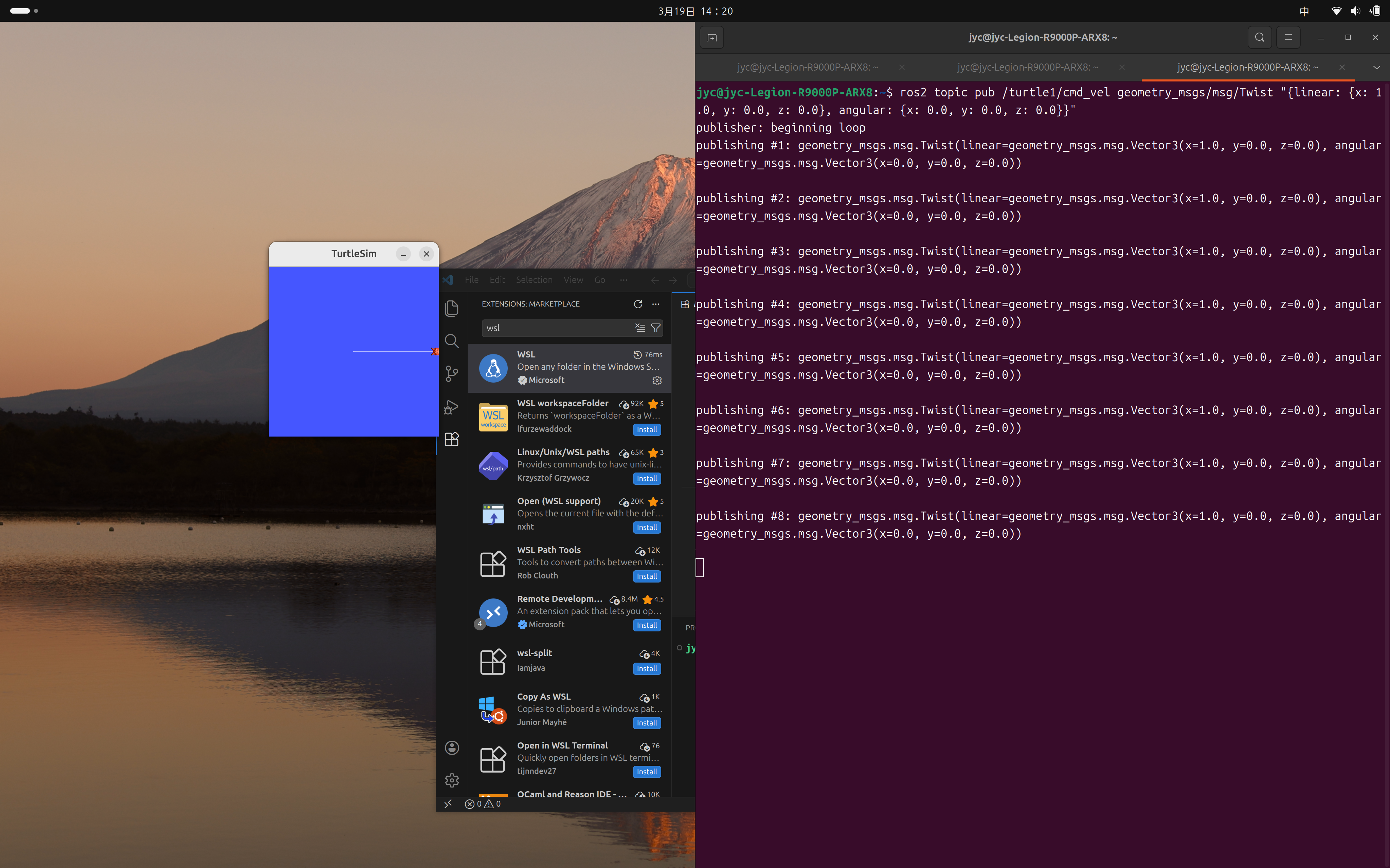This screenshot has width=1390, height=868.
Task: Open the Edit menu in VS Code
Action: point(497,280)
